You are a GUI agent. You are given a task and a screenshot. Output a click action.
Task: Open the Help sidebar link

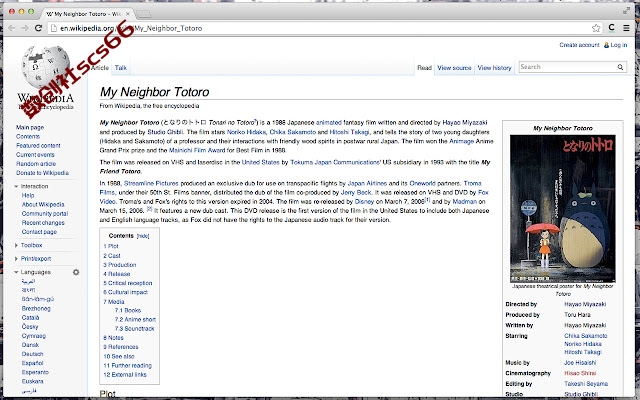(28, 196)
